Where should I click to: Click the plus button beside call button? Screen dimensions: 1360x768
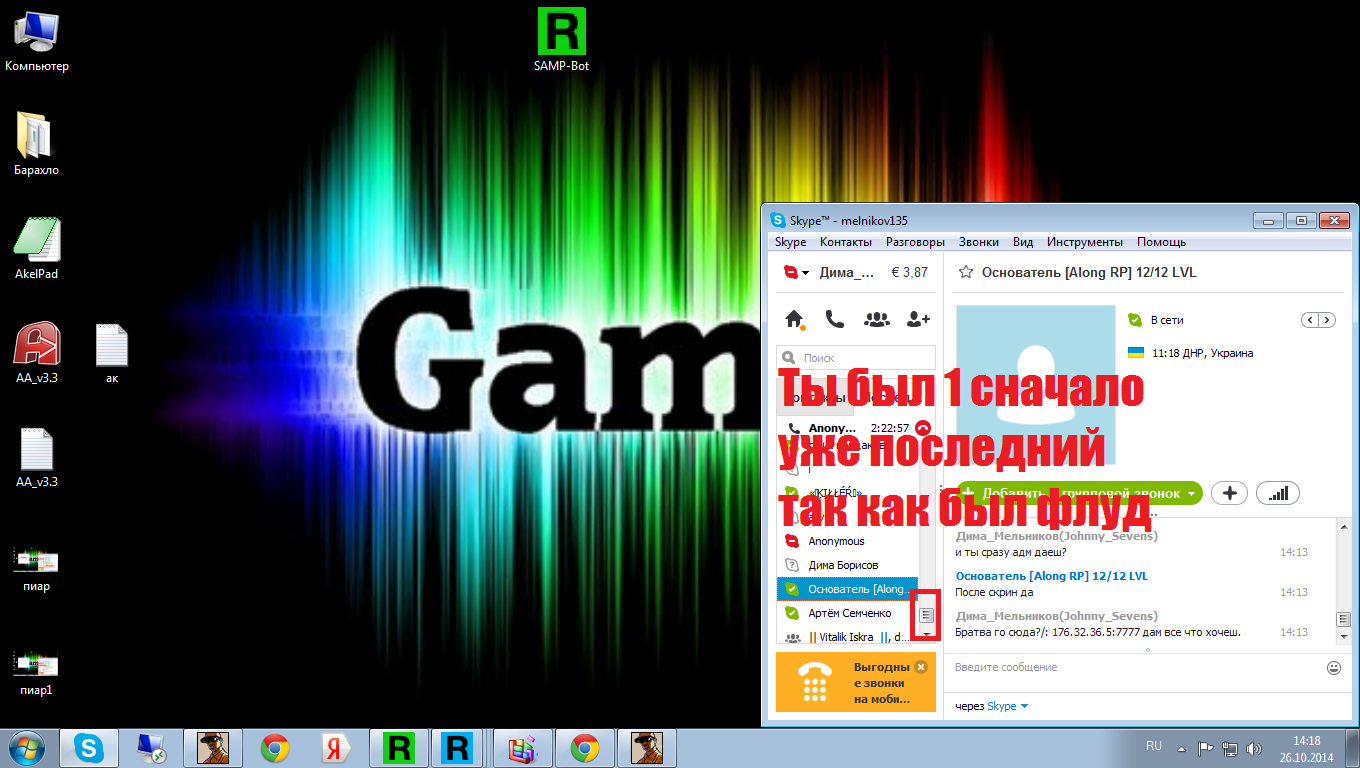click(x=1229, y=493)
